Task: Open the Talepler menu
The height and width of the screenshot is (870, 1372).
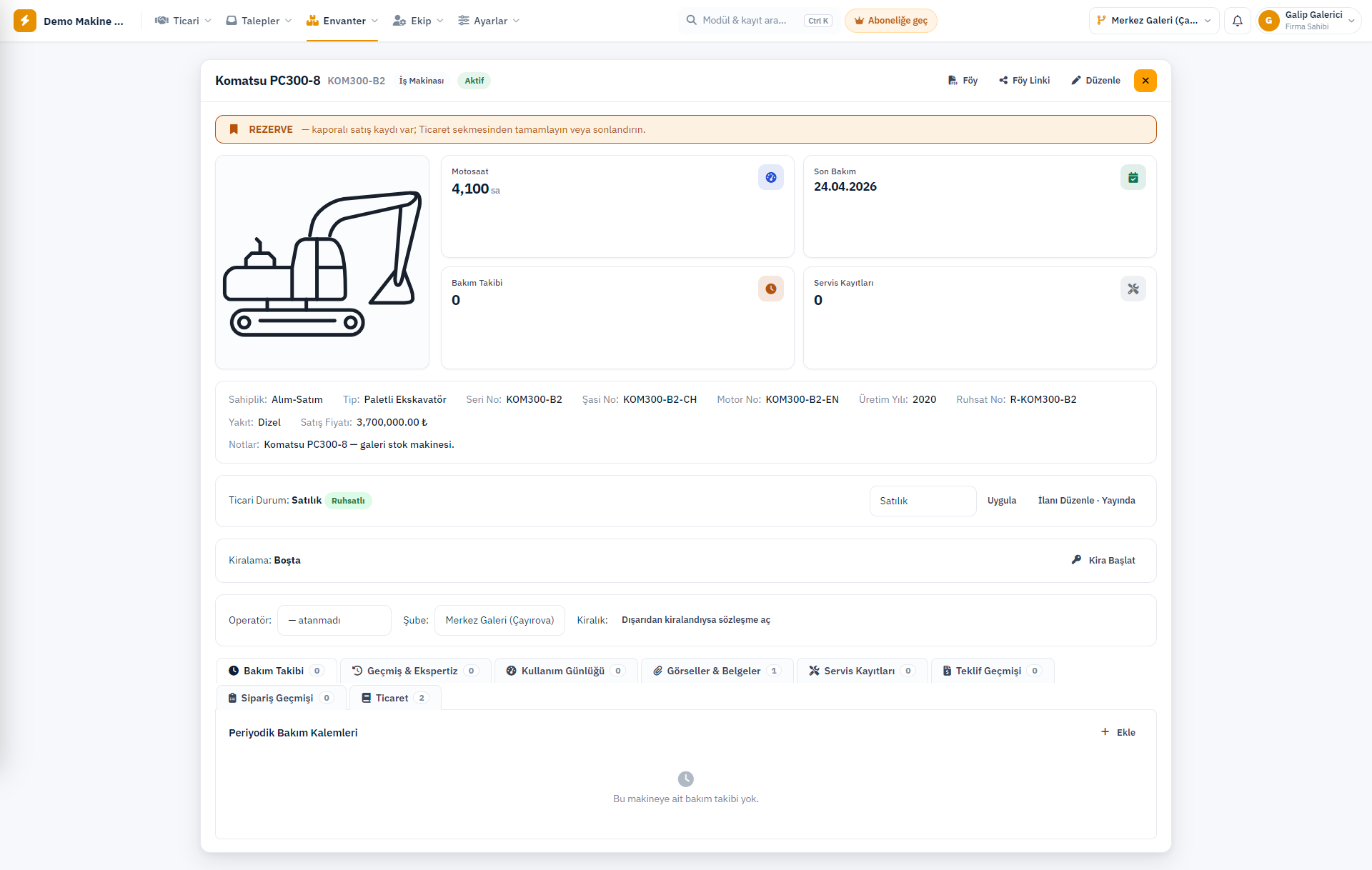Action: [259, 21]
